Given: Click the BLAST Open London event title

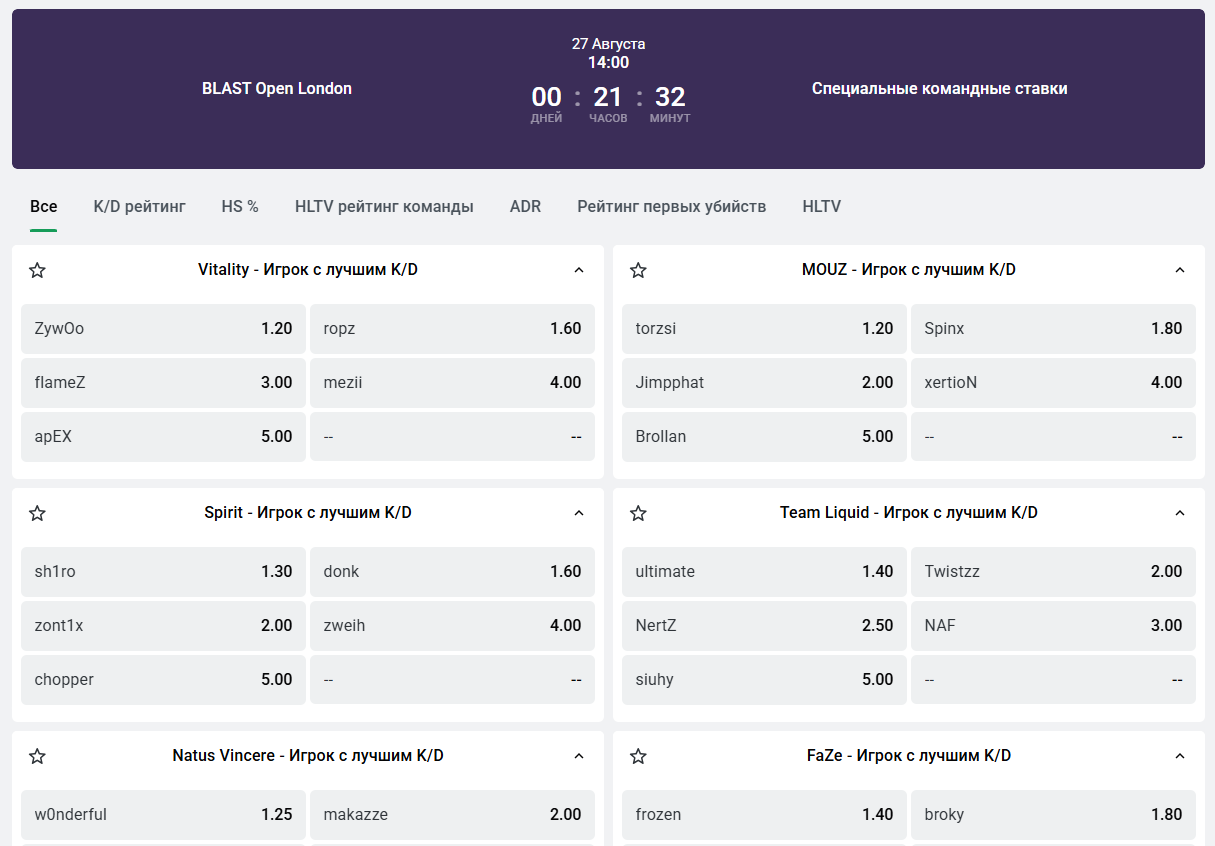Looking at the screenshot, I should tap(277, 88).
